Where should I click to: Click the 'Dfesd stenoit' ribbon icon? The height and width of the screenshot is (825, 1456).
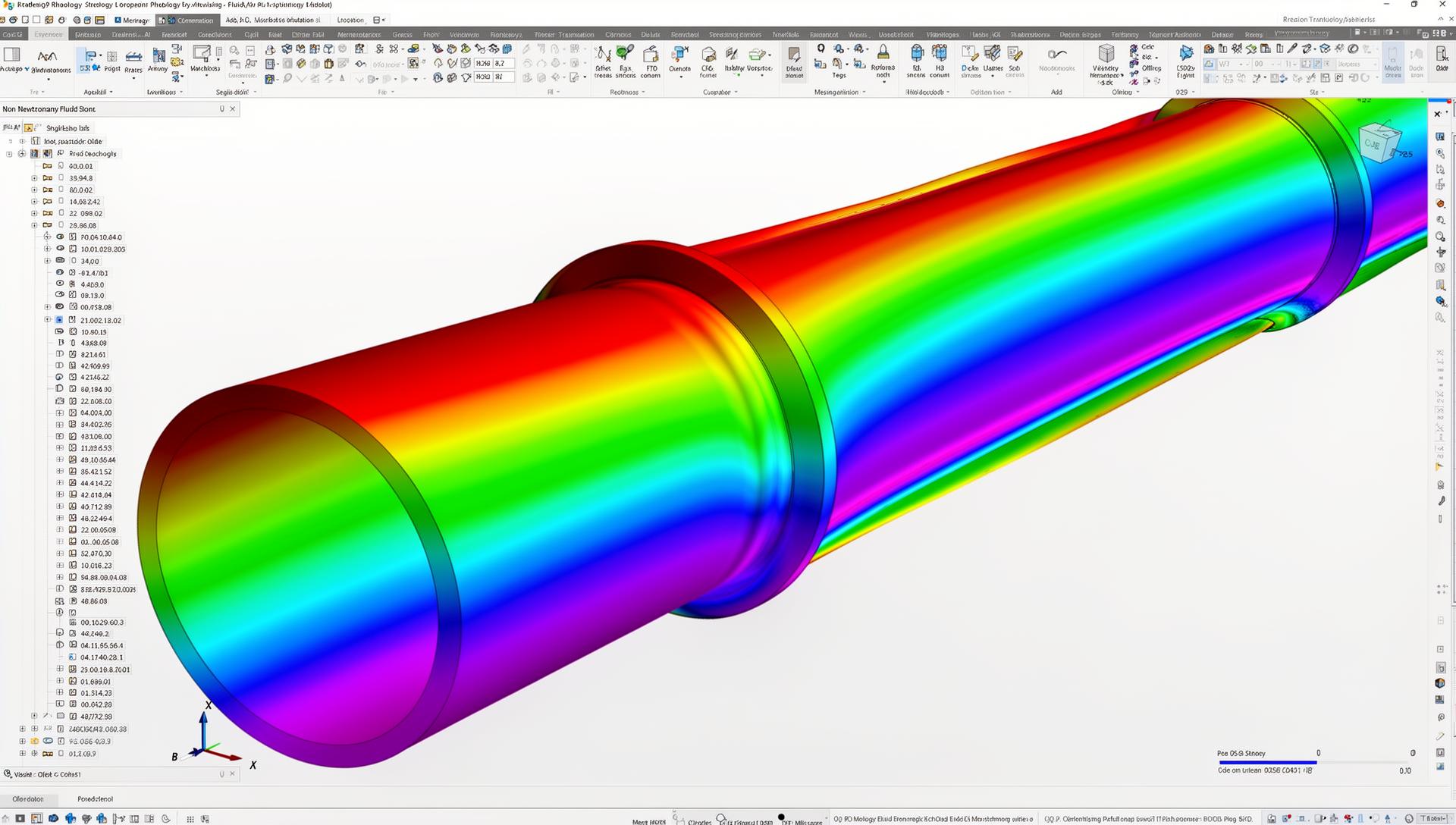(x=794, y=54)
